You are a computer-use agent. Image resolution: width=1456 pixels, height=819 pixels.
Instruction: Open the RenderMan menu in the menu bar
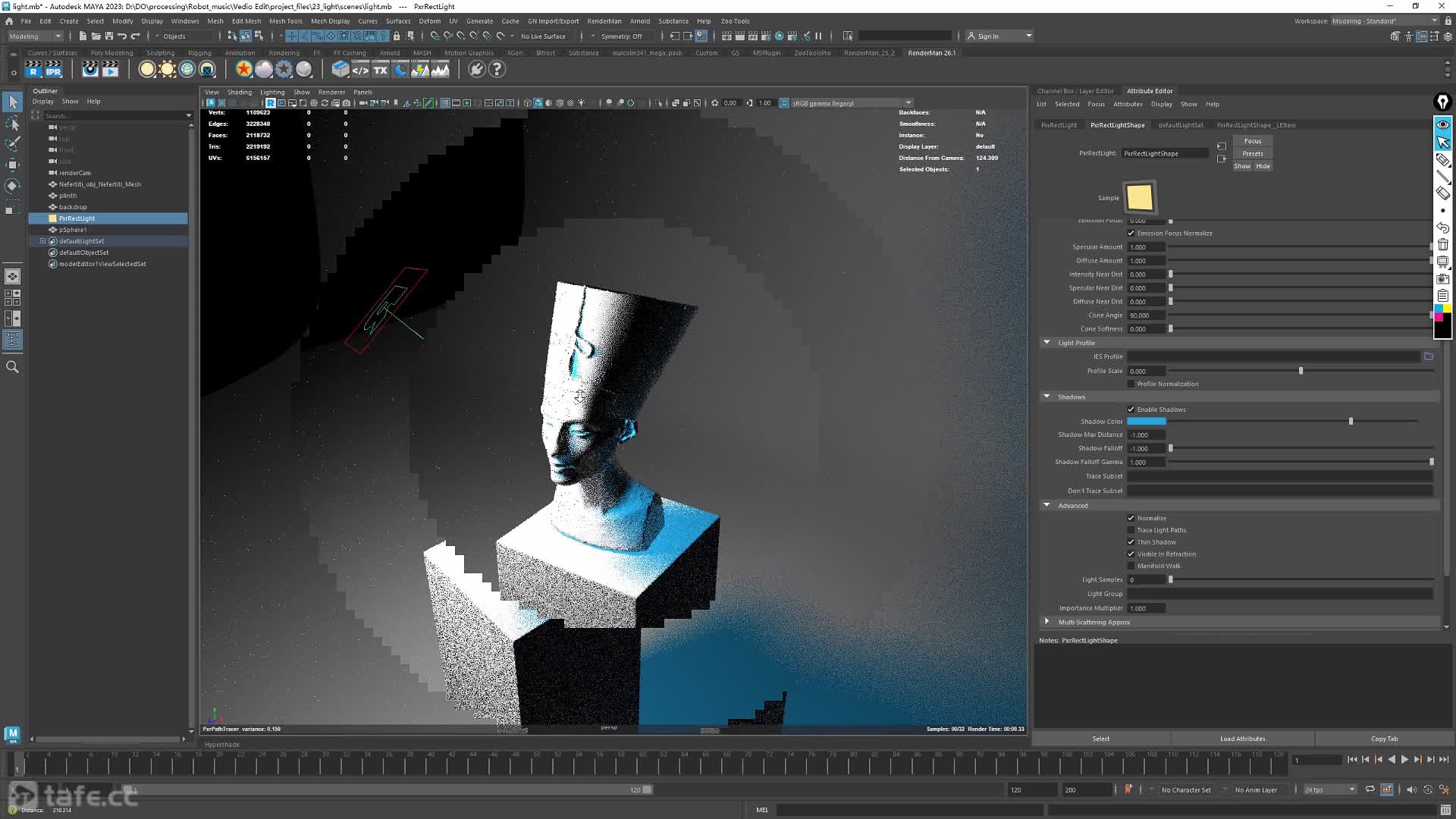pos(604,21)
